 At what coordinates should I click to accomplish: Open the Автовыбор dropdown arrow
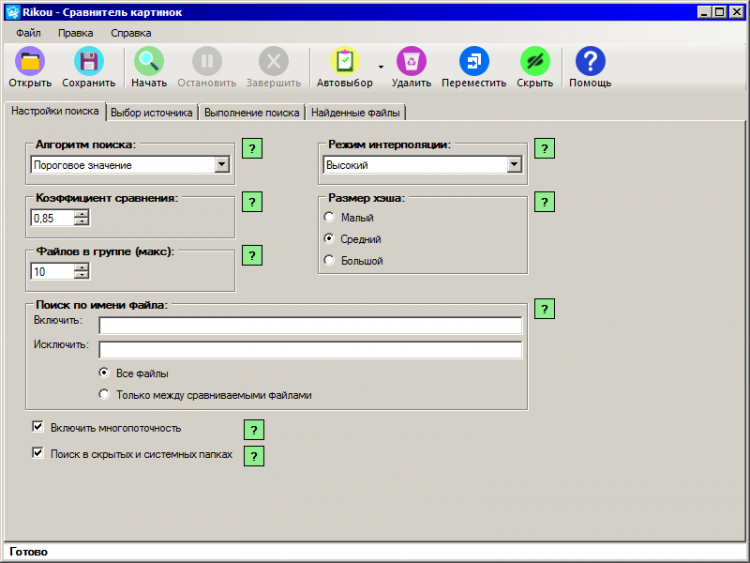click(381, 67)
